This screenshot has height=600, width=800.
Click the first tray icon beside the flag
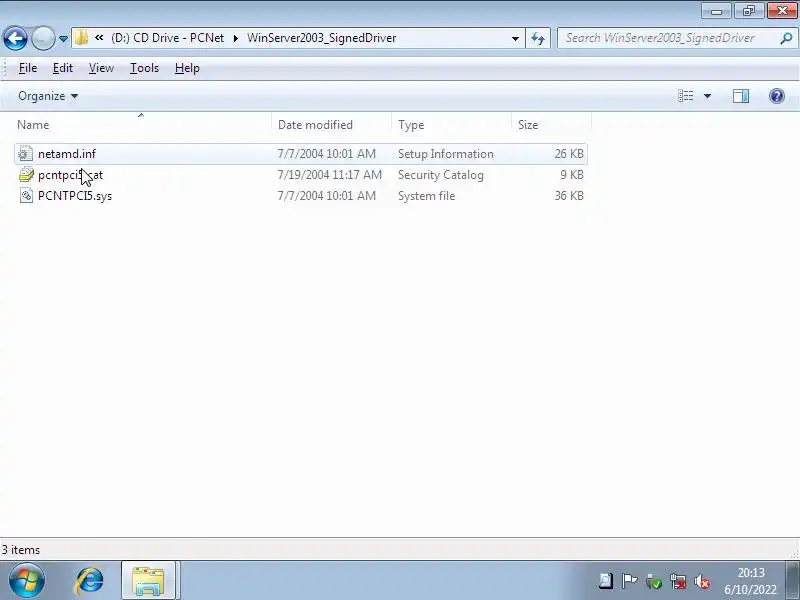click(606, 581)
